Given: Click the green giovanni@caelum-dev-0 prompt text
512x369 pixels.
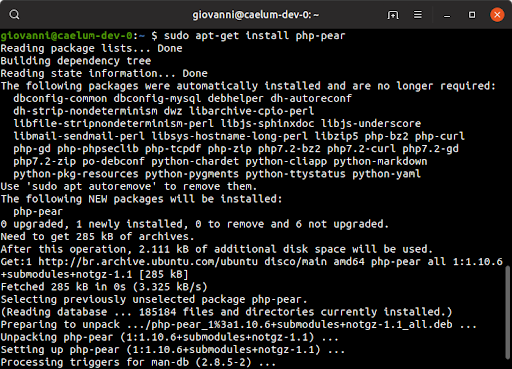Looking at the screenshot, I should point(67,35).
